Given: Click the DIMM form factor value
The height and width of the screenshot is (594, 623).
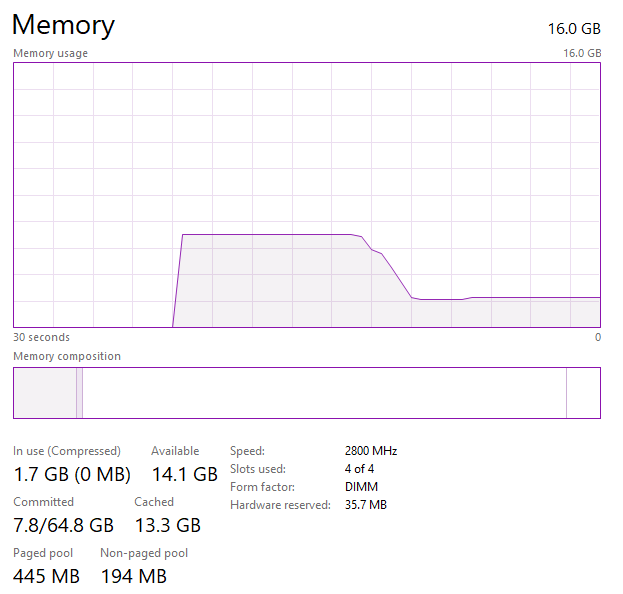Looking at the screenshot, I should click(x=360, y=487).
